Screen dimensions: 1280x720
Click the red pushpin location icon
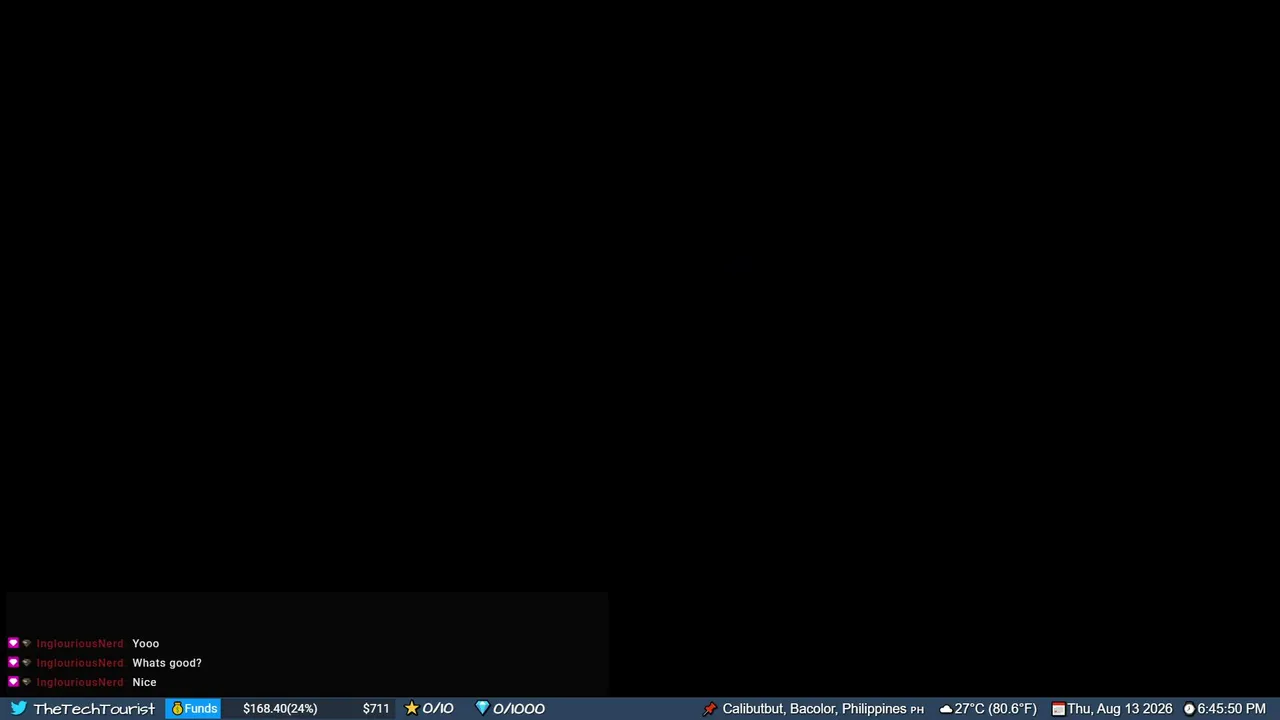(x=710, y=709)
